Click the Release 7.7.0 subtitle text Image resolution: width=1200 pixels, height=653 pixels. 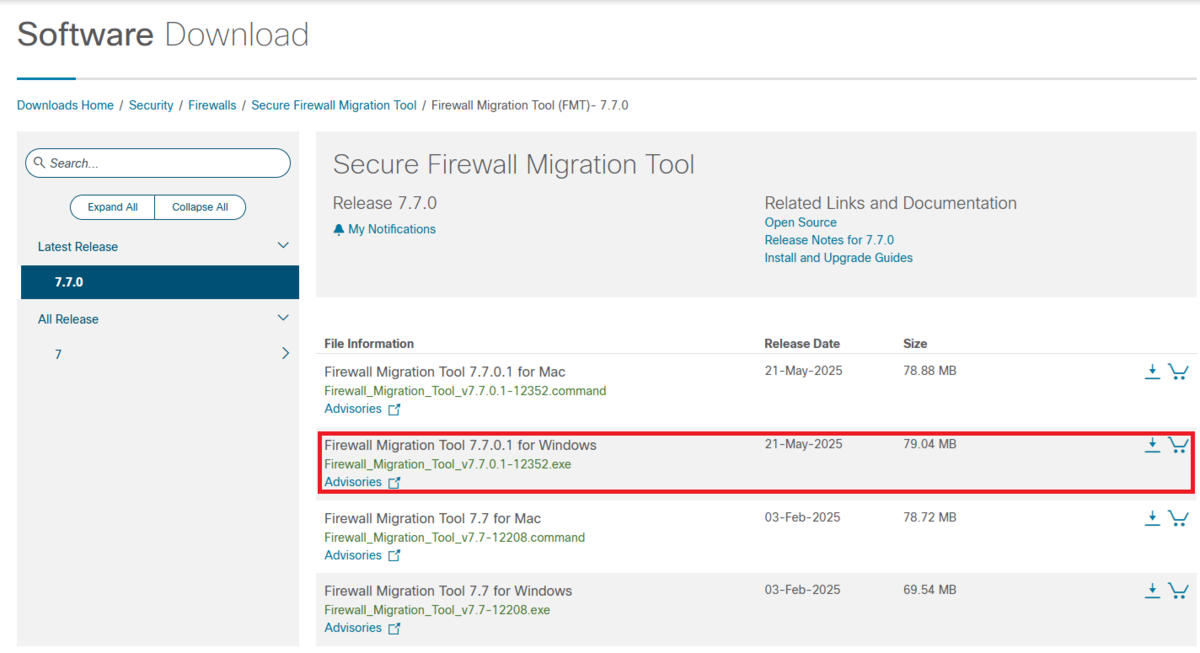(x=385, y=203)
